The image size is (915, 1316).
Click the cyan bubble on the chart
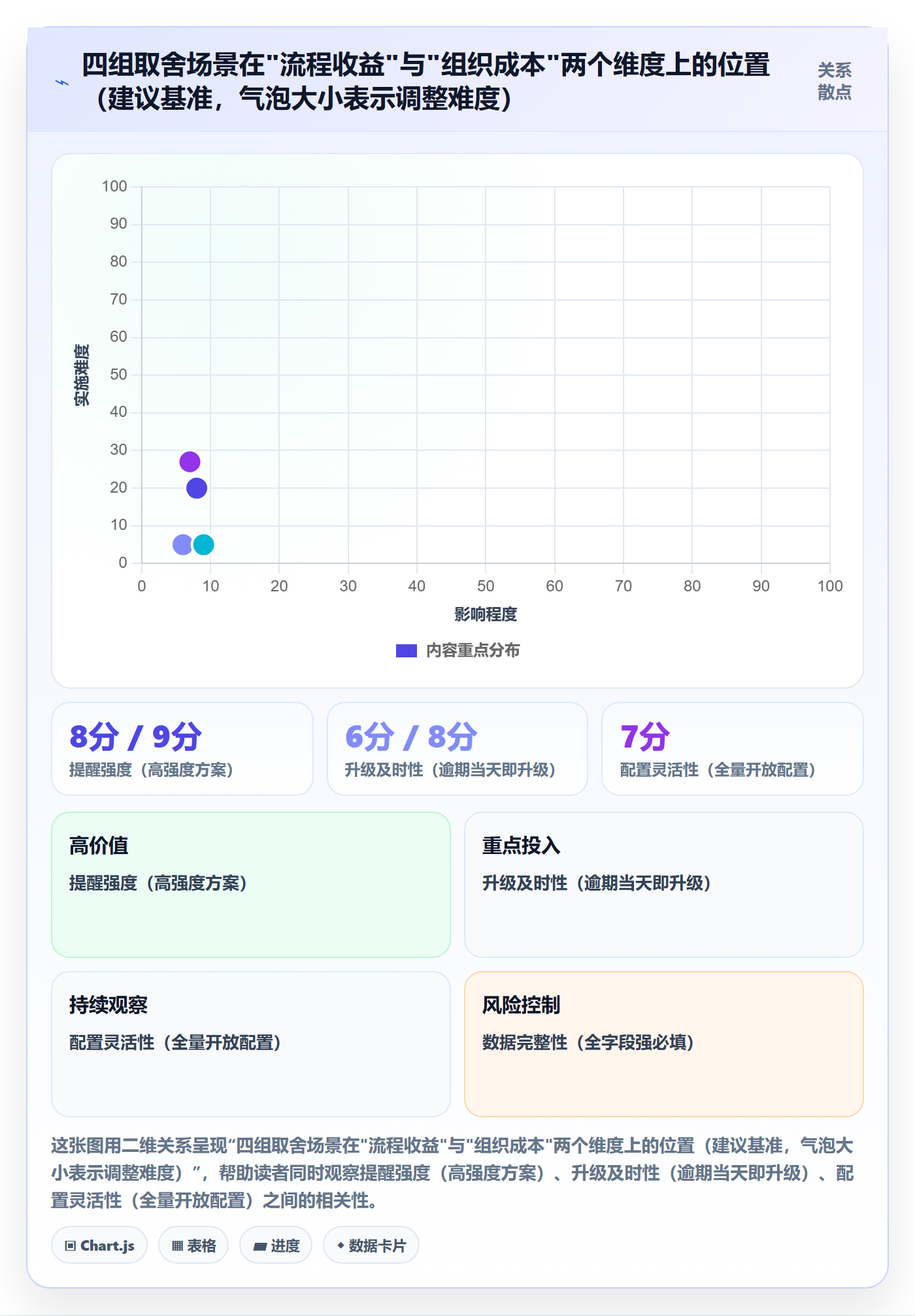click(204, 544)
